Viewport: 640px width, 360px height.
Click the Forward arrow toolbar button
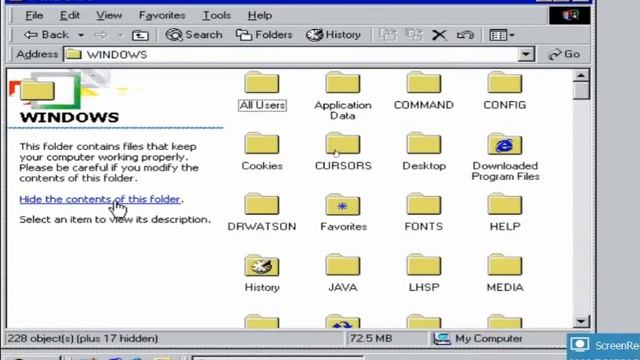pos(101,35)
